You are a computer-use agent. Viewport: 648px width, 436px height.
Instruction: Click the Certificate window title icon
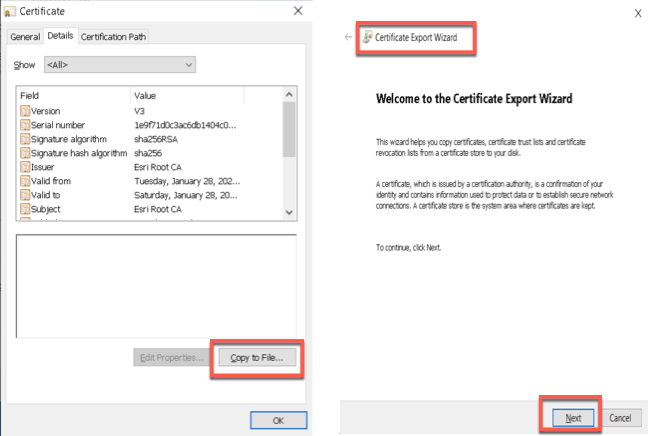click(8, 12)
